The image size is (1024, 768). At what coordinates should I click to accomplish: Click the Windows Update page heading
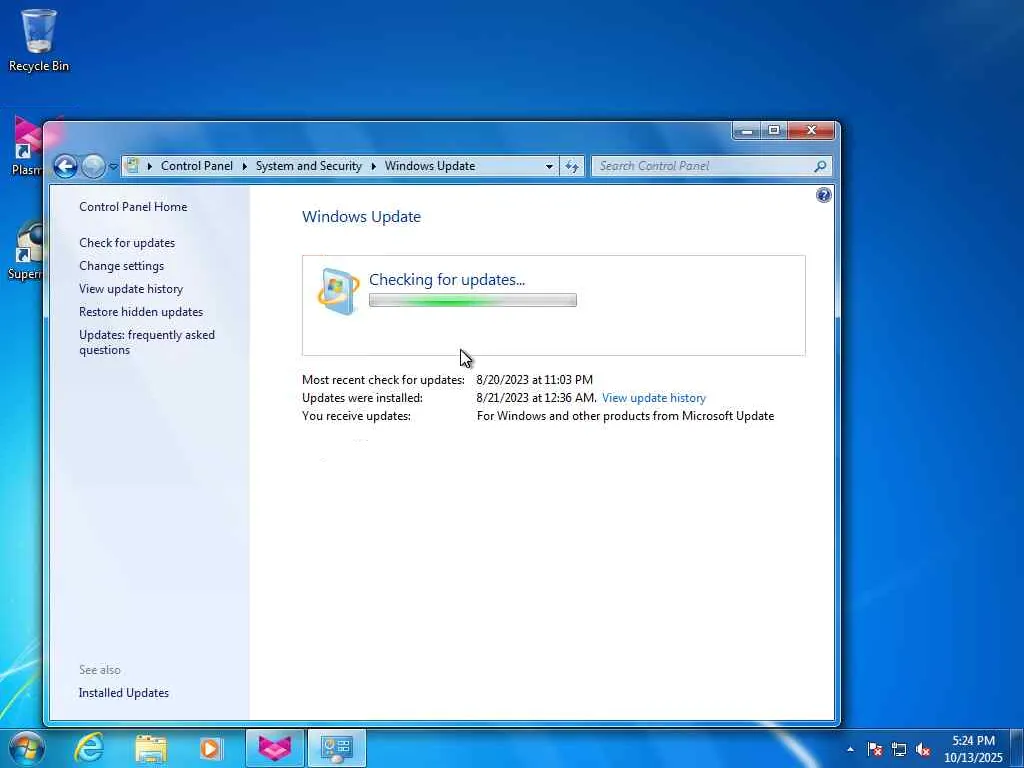click(x=361, y=217)
